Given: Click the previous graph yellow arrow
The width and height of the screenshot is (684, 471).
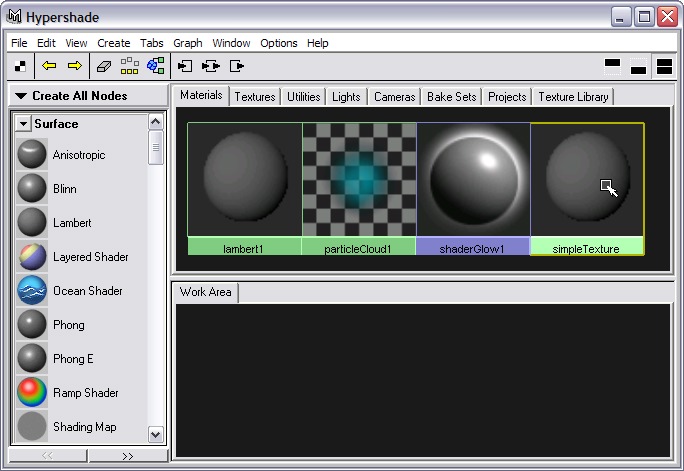Looking at the screenshot, I should [x=49, y=66].
